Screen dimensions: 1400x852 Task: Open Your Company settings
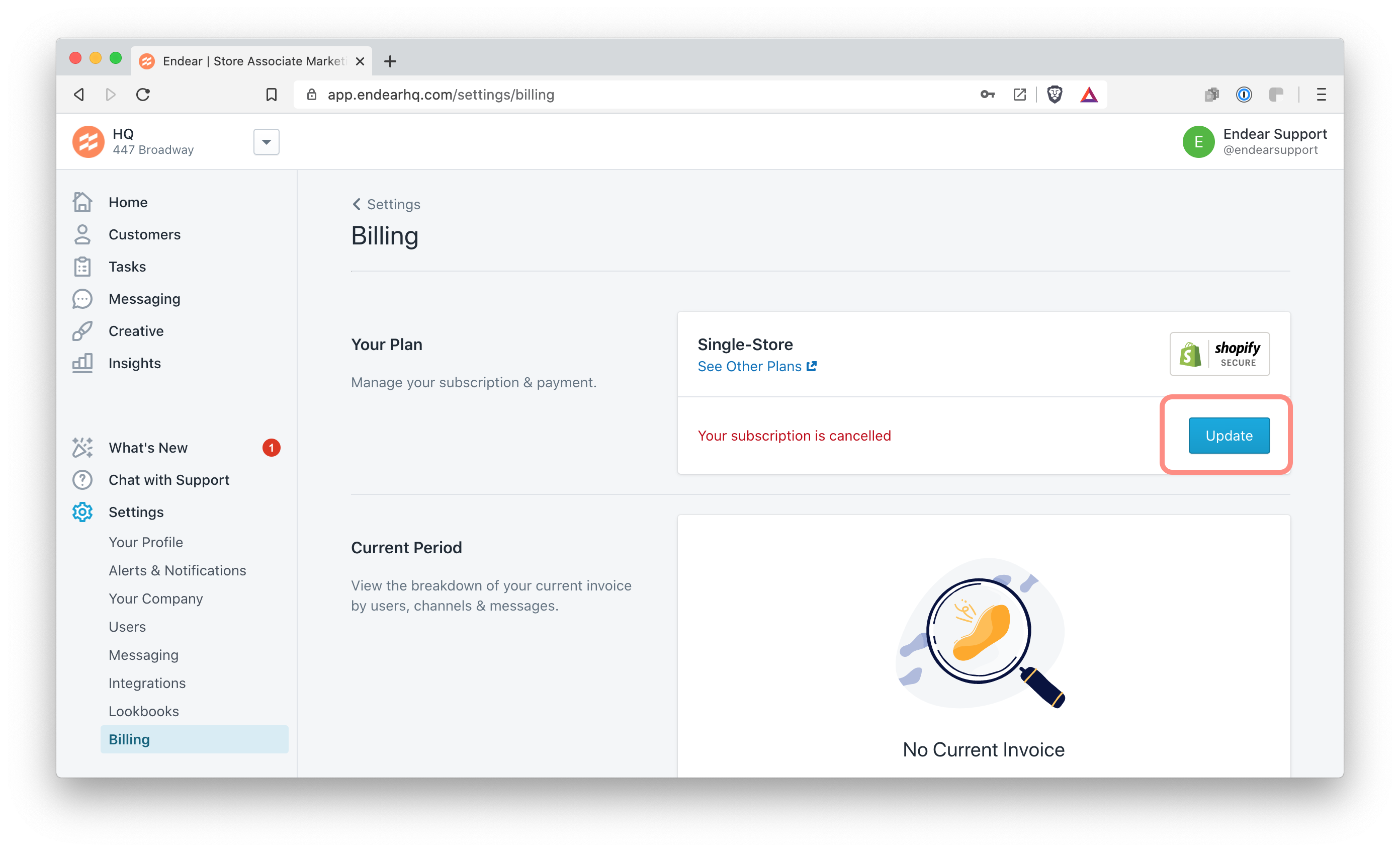(x=156, y=599)
